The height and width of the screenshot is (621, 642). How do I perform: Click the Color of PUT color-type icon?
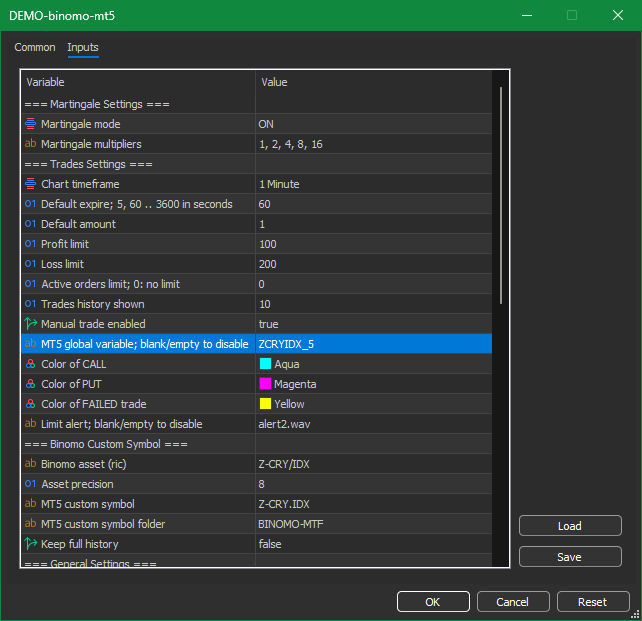pos(30,384)
